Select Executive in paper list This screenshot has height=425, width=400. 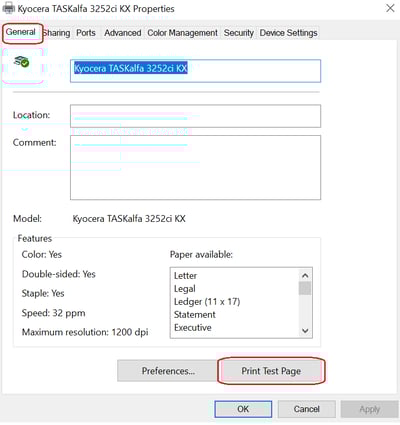pyautogui.click(x=193, y=327)
